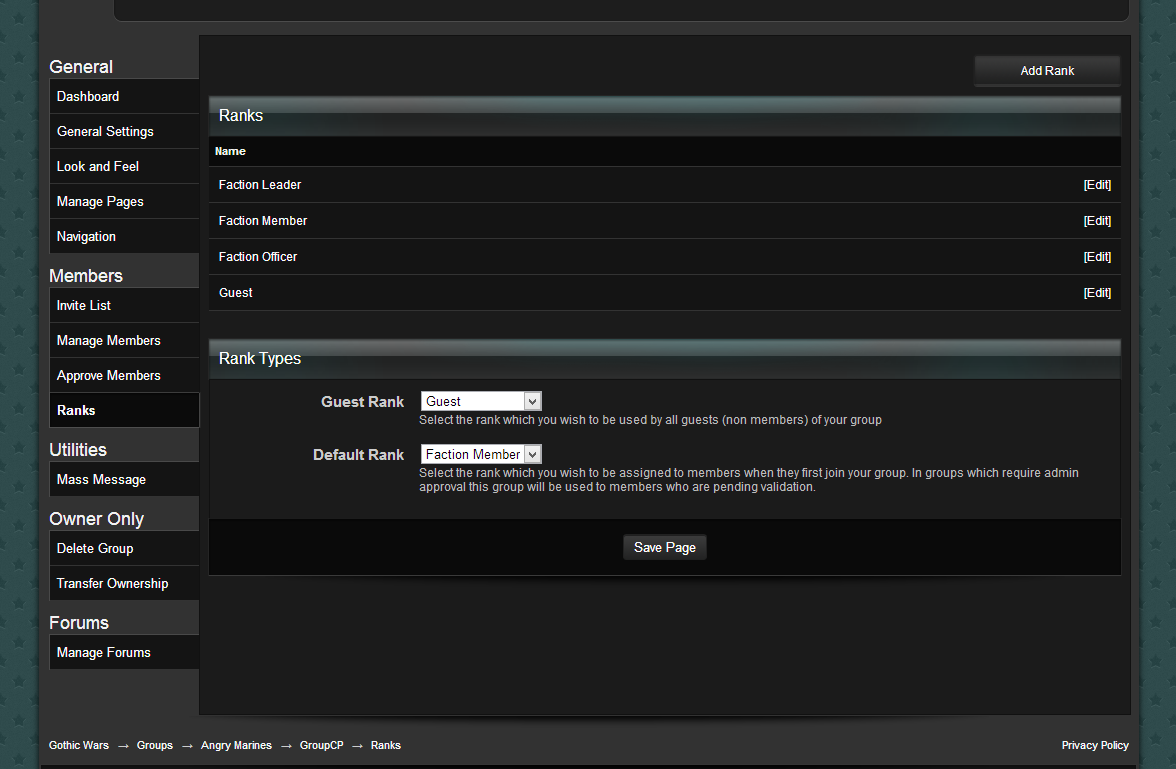Go to Manage Members

click(124, 341)
